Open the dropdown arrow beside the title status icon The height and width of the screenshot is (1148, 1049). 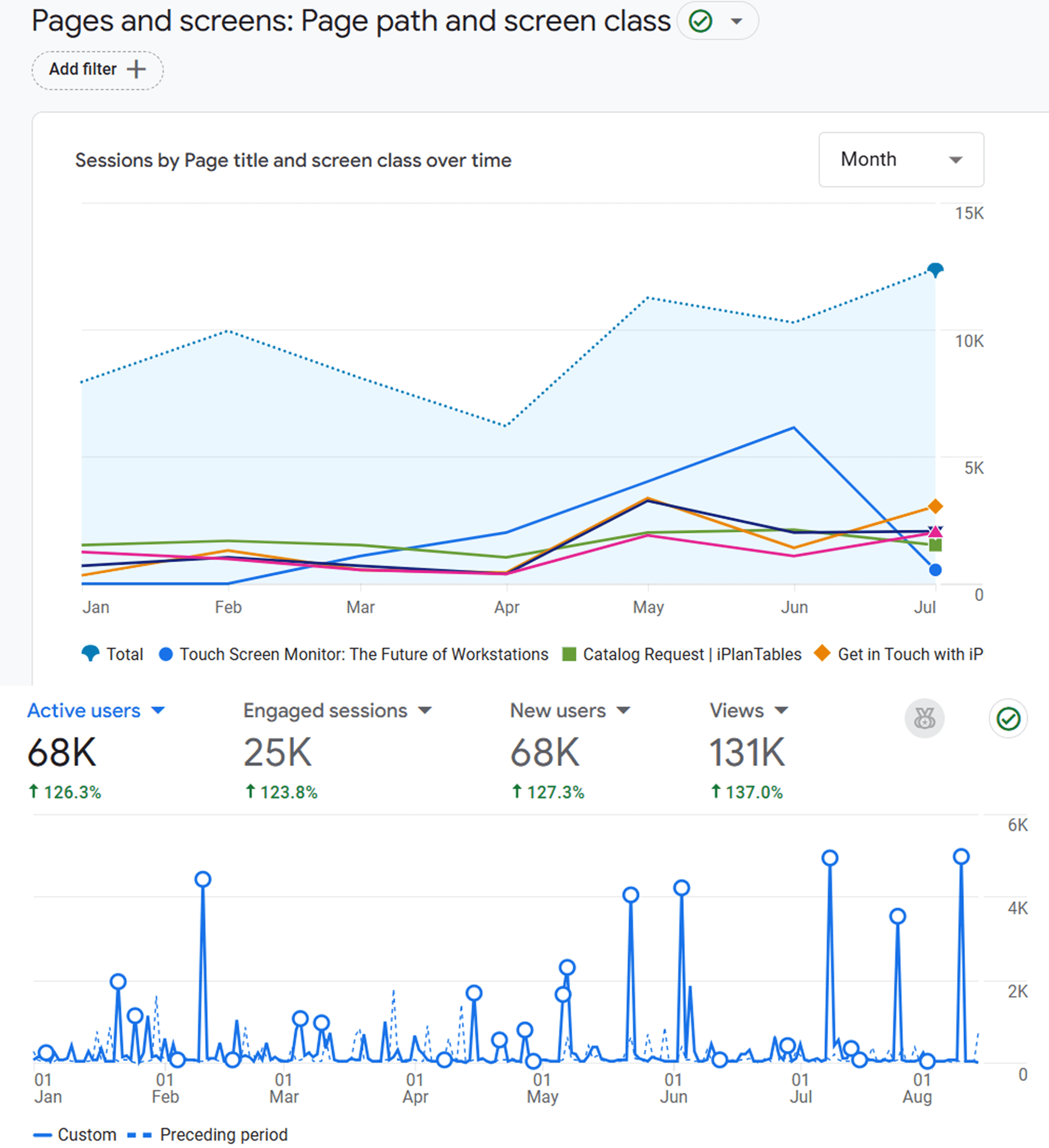pos(736,22)
